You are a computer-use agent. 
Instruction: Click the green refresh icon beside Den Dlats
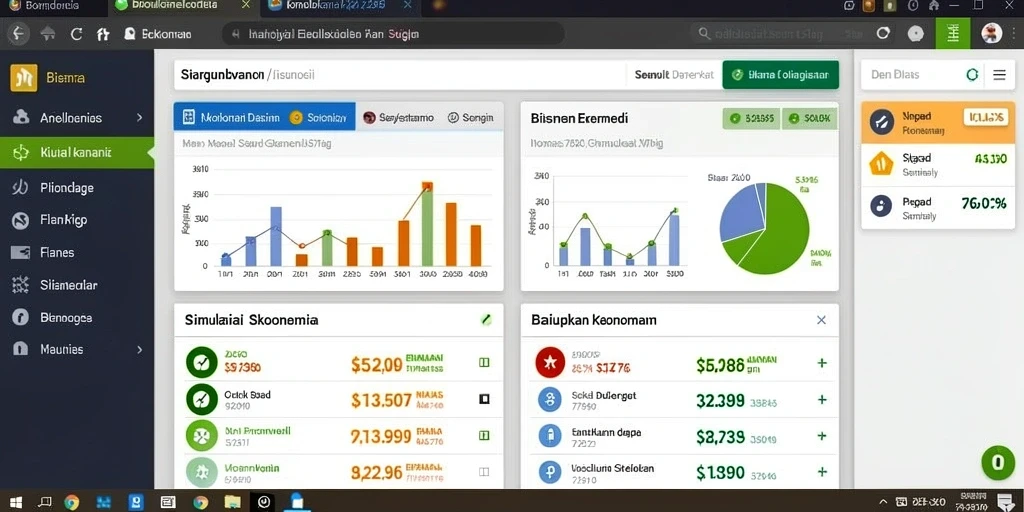point(972,74)
